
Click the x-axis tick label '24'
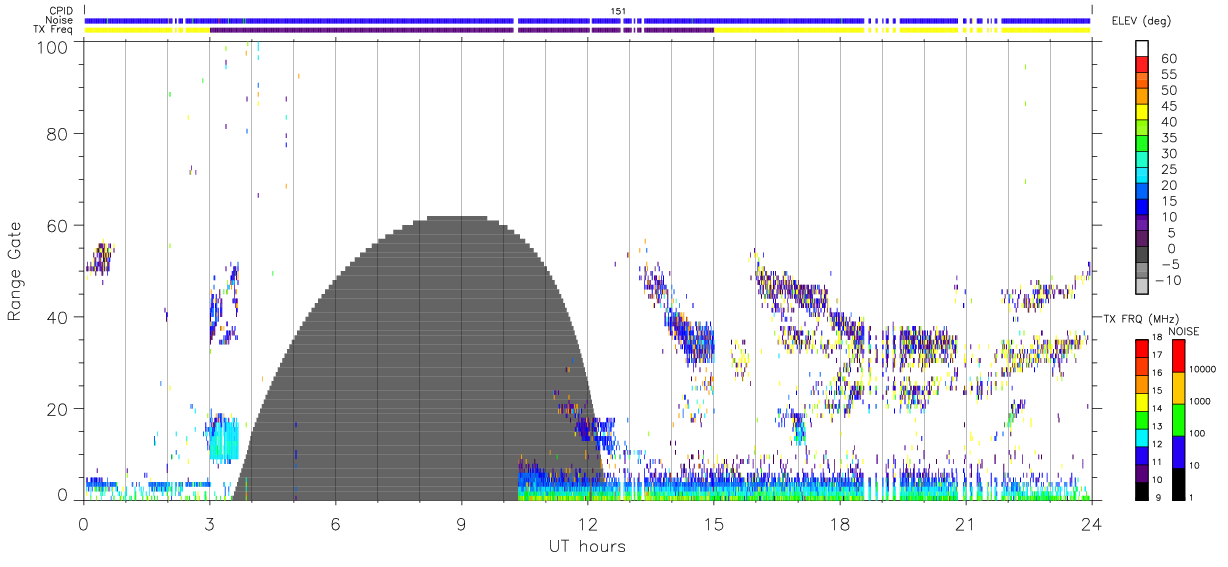(1091, 523)
